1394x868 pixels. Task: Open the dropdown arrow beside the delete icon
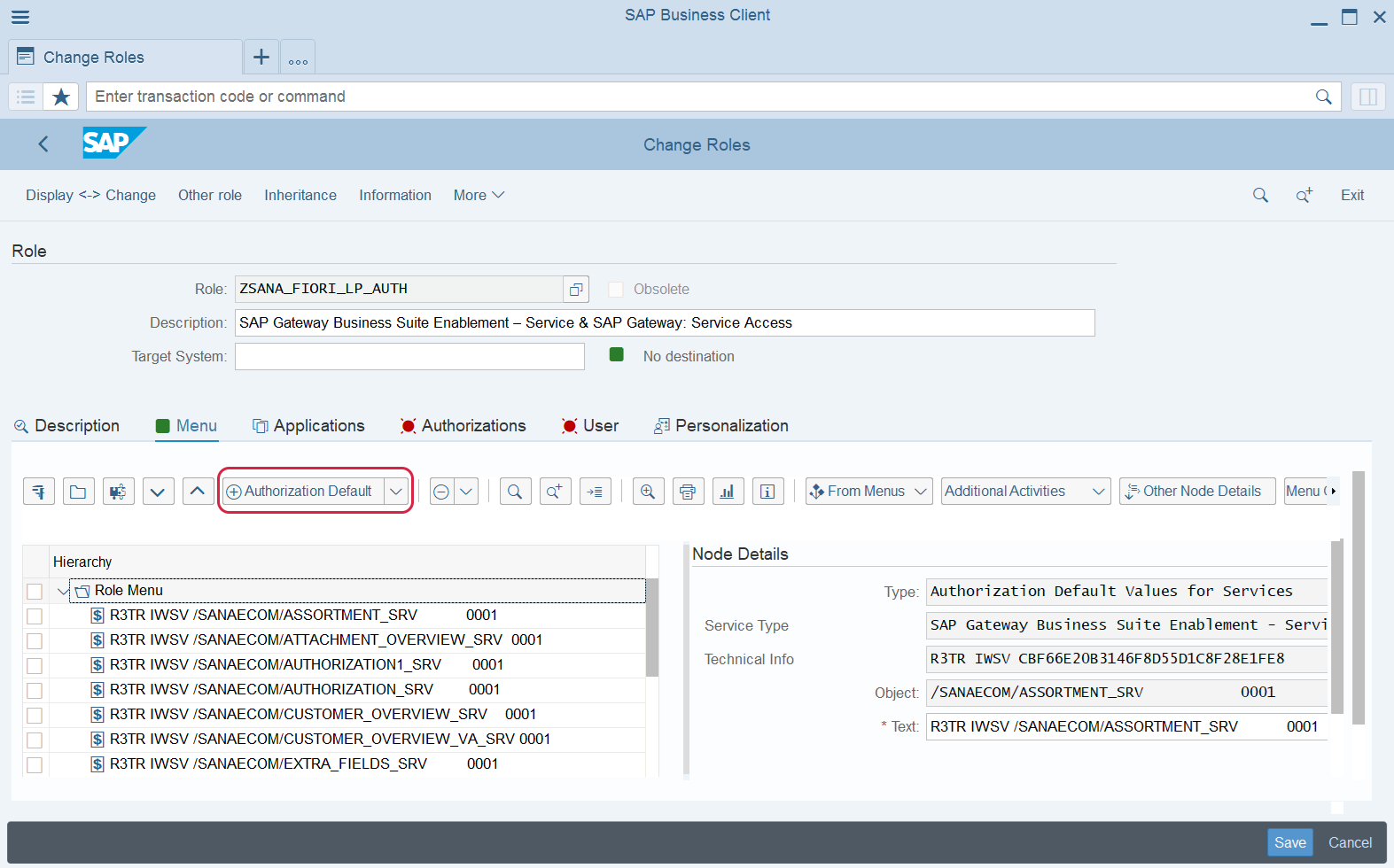pyautogui.click(x=466, y=491)
